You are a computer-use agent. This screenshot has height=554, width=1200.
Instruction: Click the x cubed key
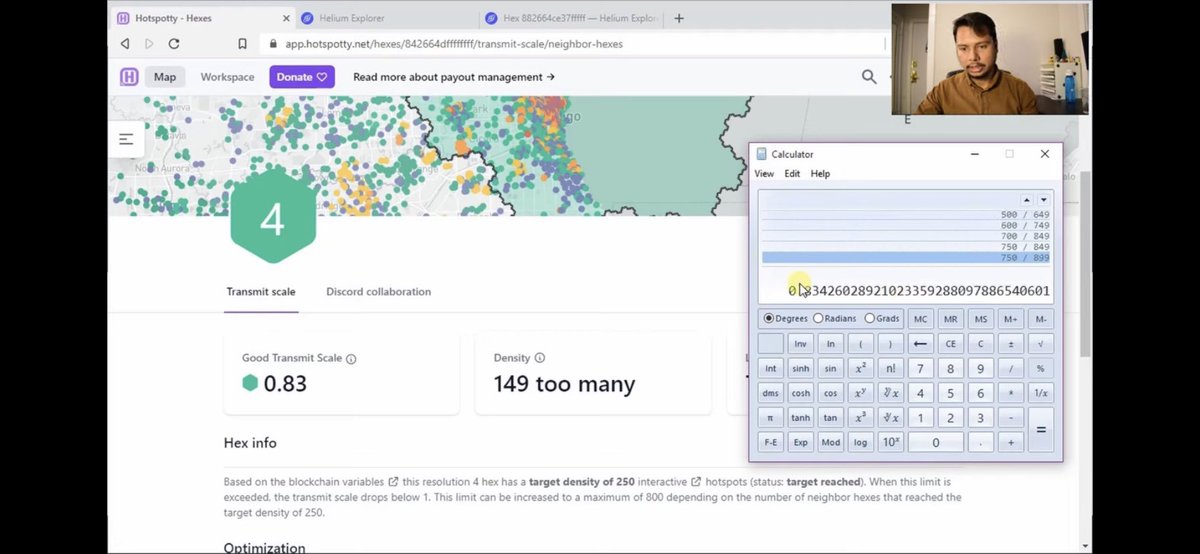point(861,418)
